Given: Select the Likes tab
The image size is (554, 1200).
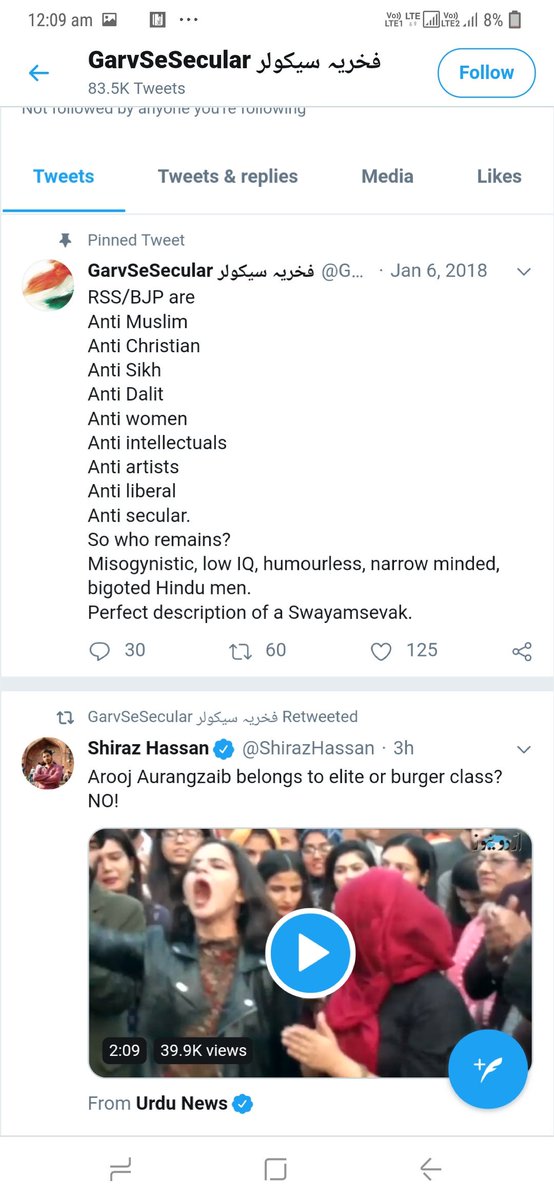Looking at the screenshot, I should pyautogui.click(x=499, y=176).
